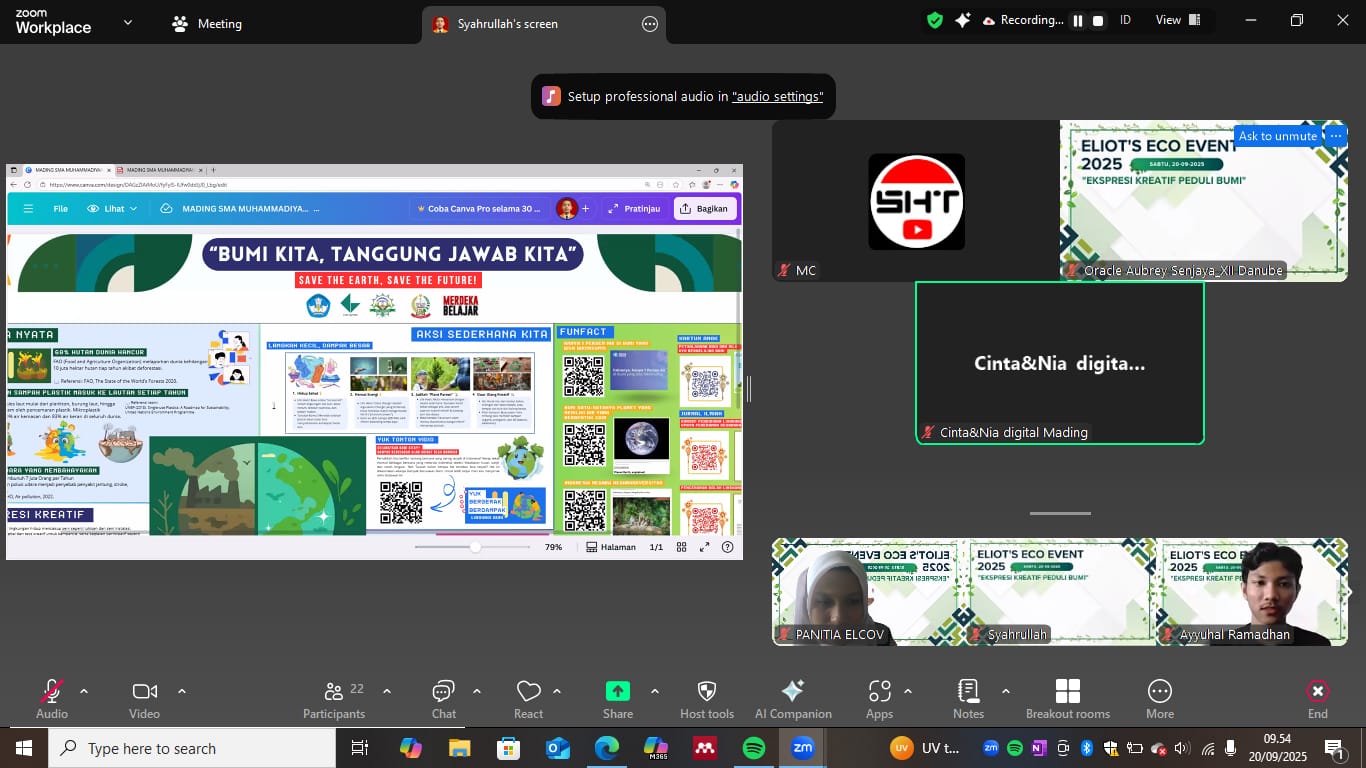Pause the meeting recording
The width and height of the screenshot is (1366, 768).
[1078, 21]
